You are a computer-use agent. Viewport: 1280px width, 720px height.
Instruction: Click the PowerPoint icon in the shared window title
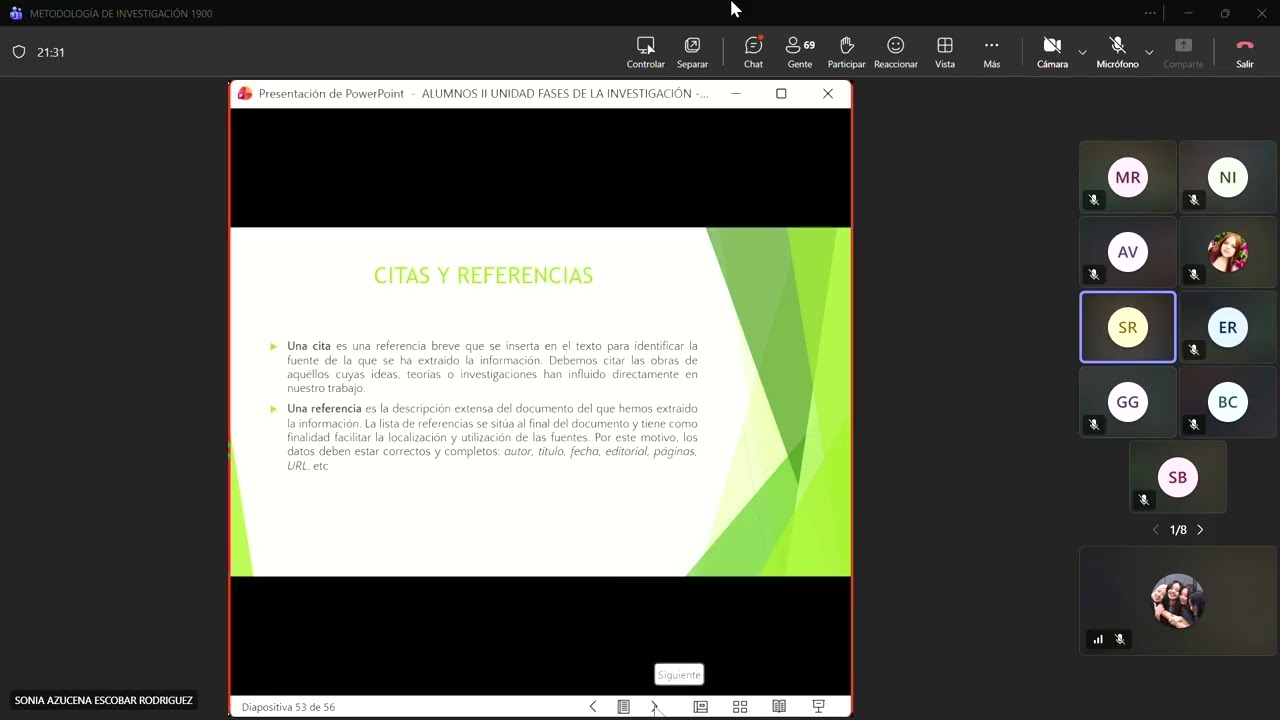[244, 93]
